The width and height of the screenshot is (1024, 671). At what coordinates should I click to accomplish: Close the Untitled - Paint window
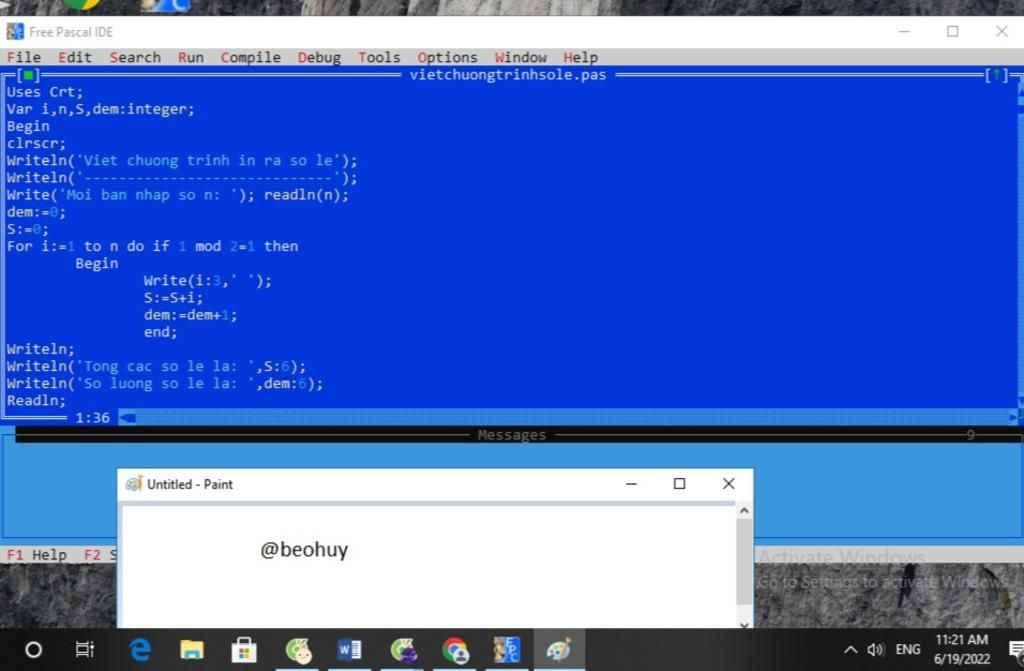pyautogui.click(x=729, y=484)
